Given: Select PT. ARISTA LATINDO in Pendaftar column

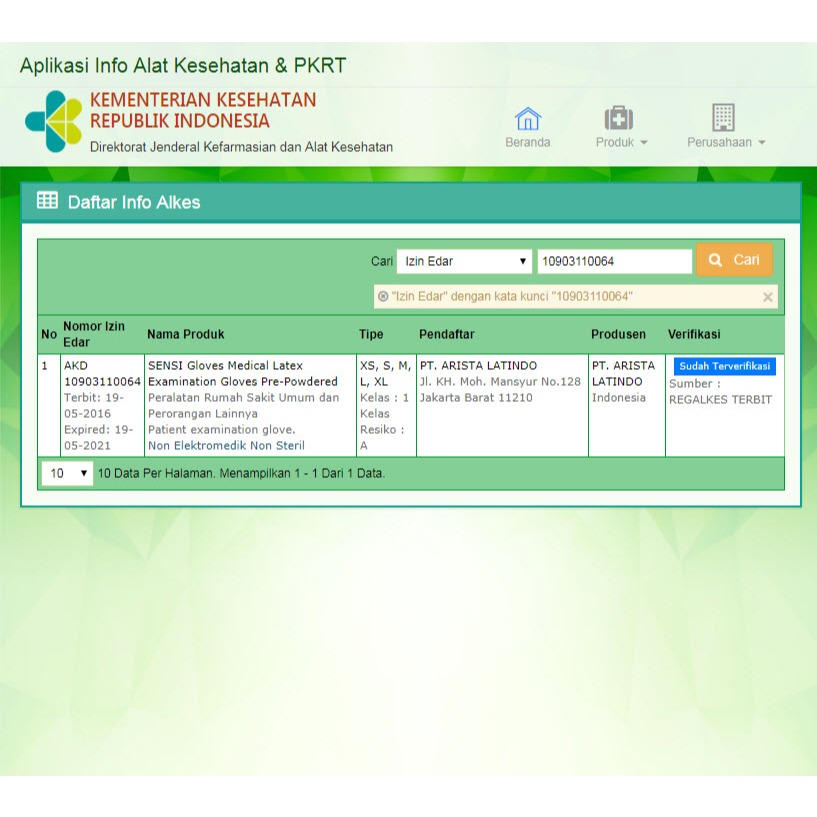Looking at the screenshot, I should pyautogui.click(x=478, y=366).
